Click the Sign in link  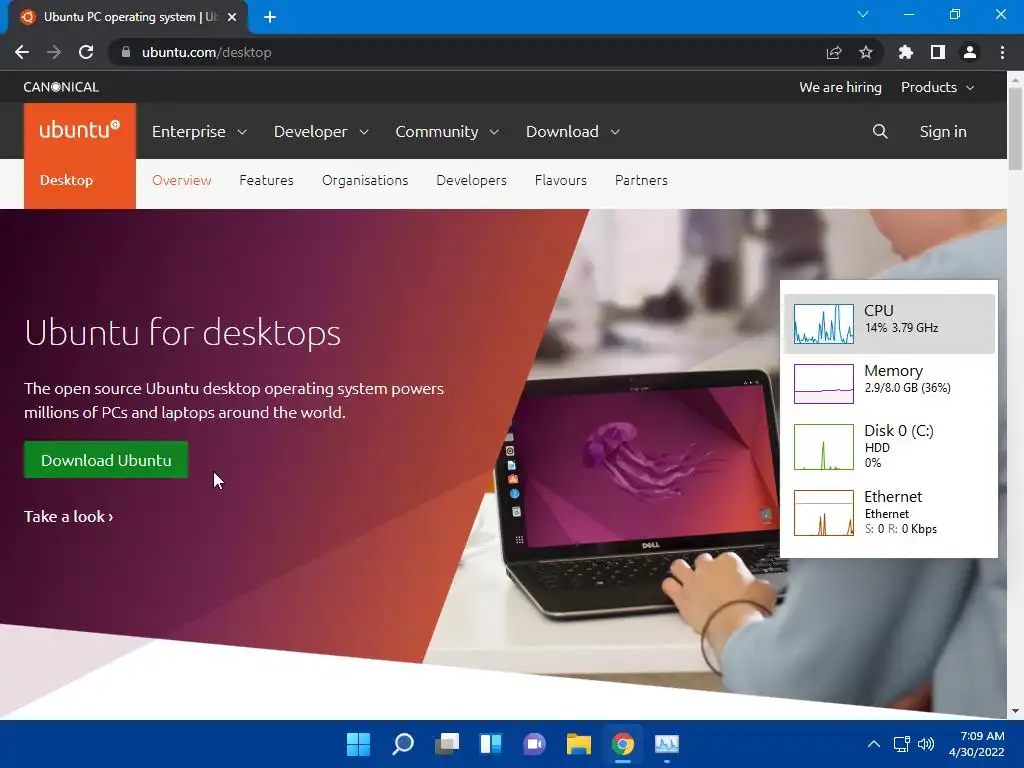(942, 131)
